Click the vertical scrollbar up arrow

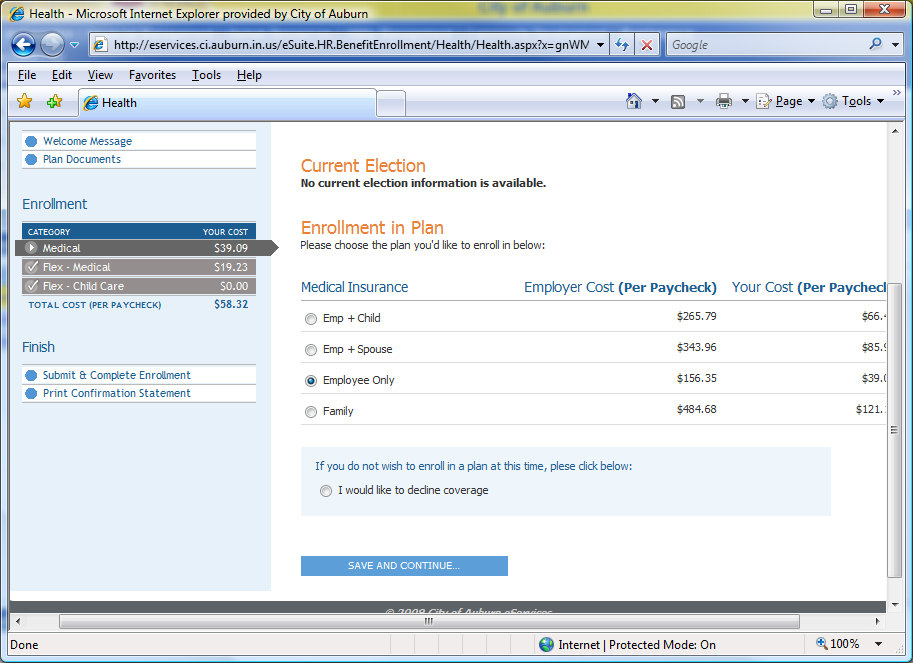click(894, 130)
